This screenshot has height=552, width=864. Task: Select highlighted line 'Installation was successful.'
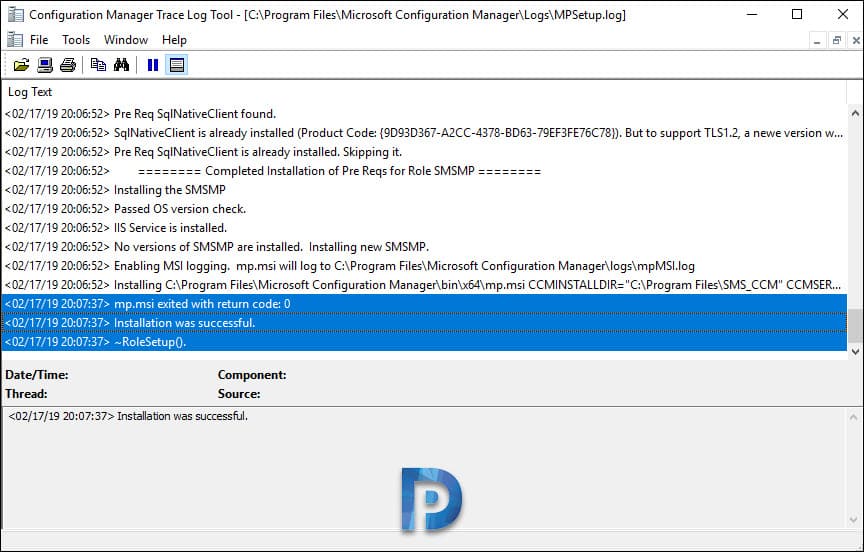coord(424,323)
